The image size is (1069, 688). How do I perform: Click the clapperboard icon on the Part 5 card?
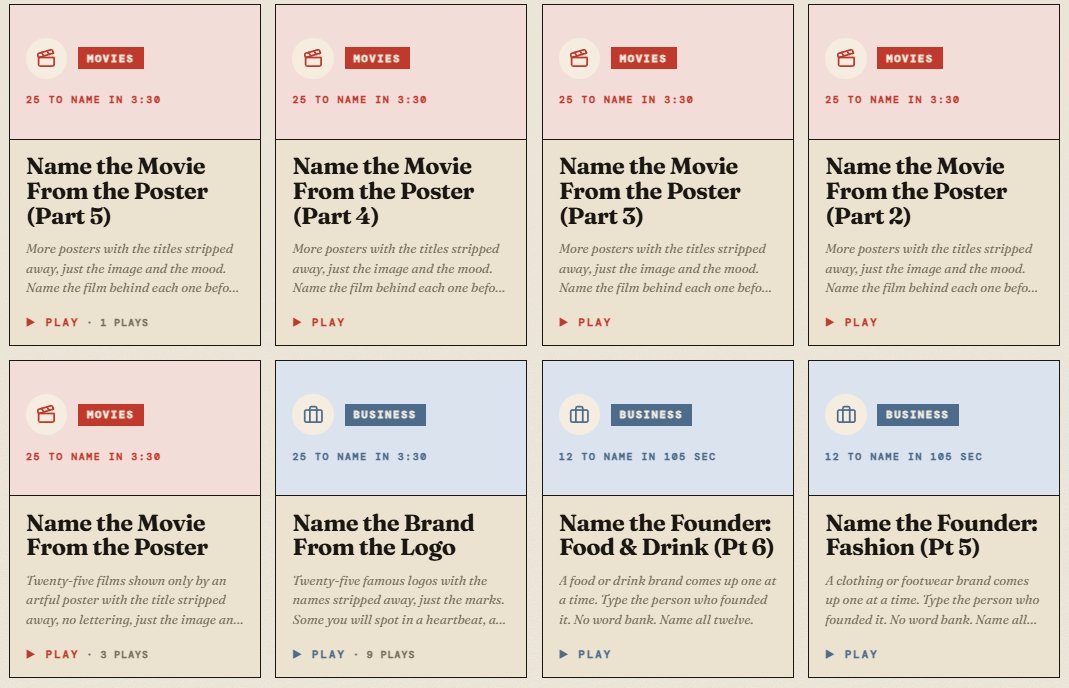click(x=46, y=58)
